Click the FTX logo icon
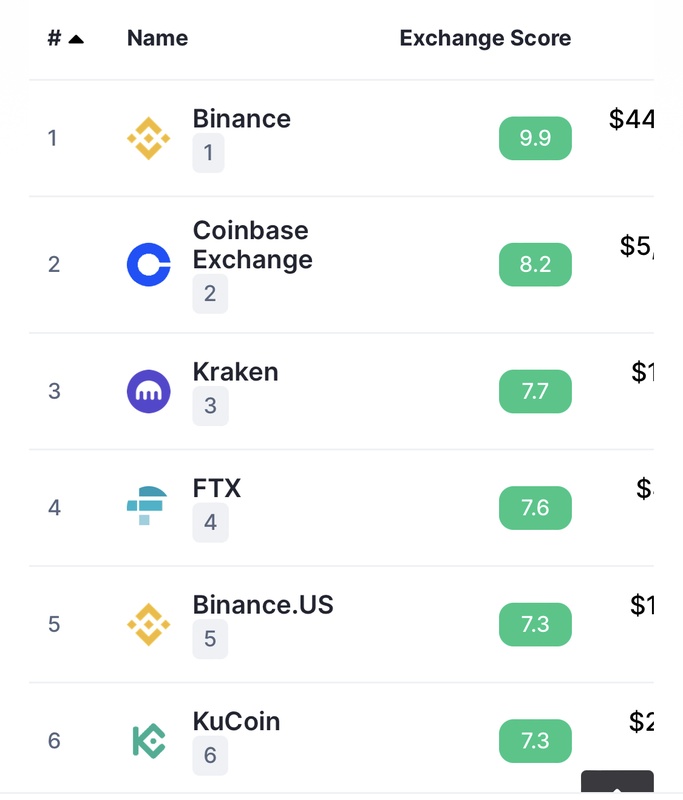The width and height of the screenshot is (683, 800). pyautogui.click(x=149, y=507)
